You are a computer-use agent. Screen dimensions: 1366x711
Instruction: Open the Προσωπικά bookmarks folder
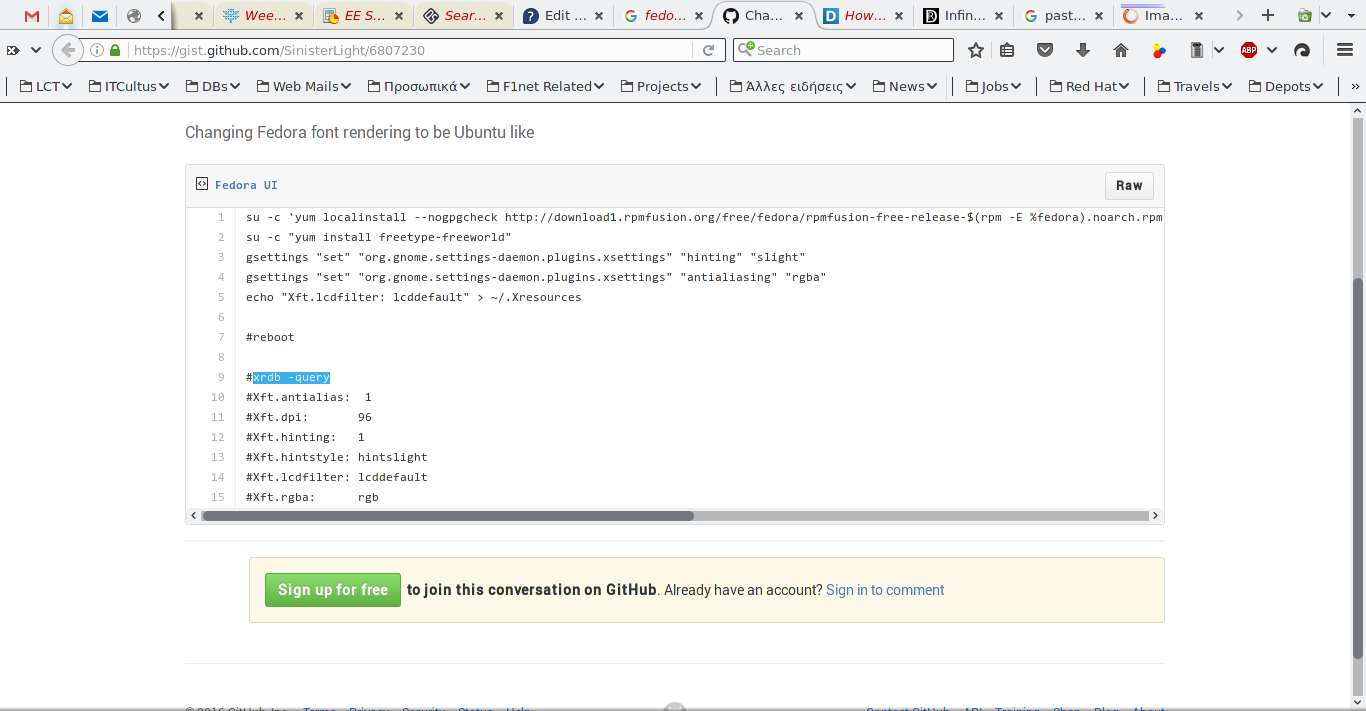[x=418, y=86]
